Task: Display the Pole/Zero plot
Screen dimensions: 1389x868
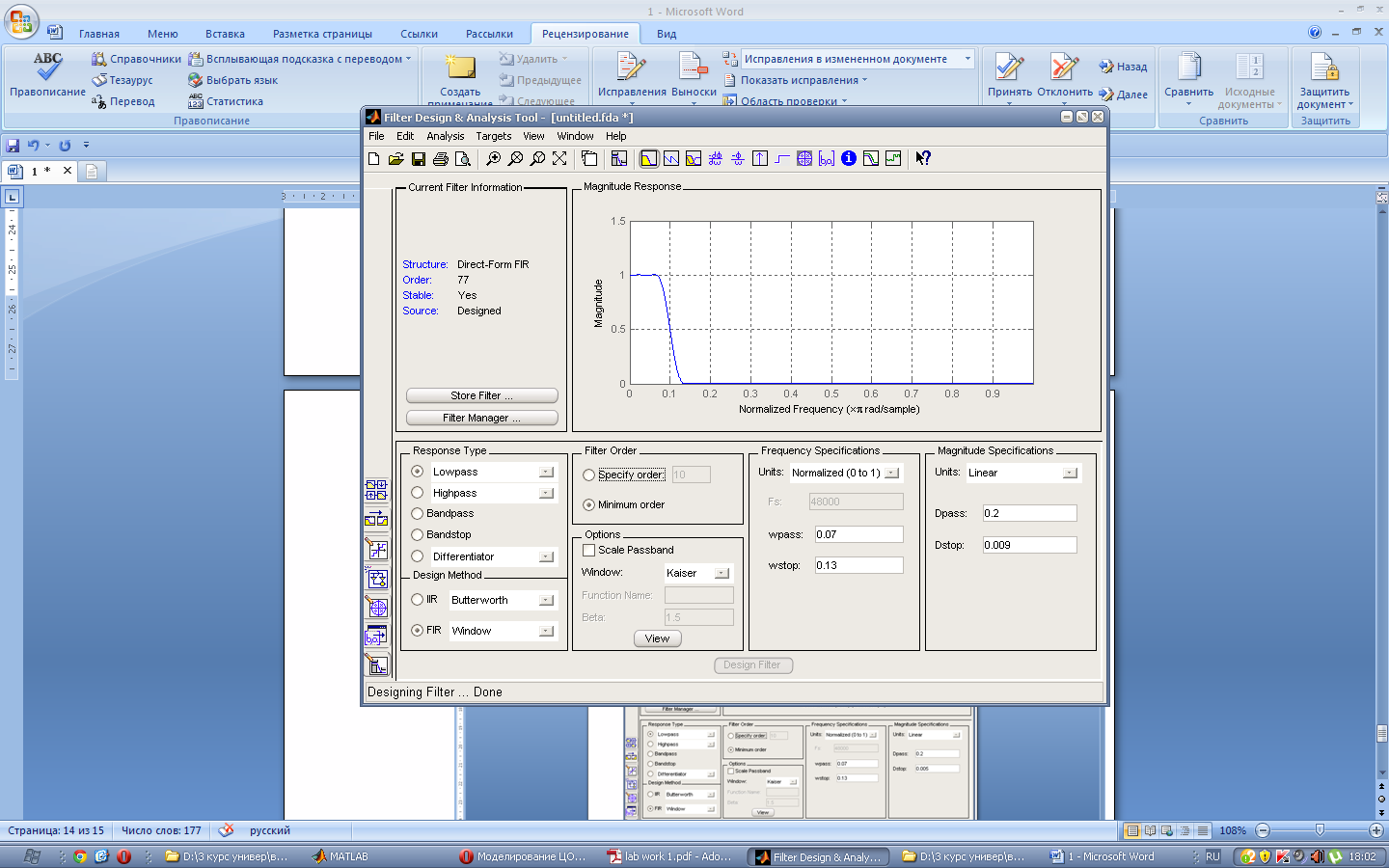Action: point(804,159)
